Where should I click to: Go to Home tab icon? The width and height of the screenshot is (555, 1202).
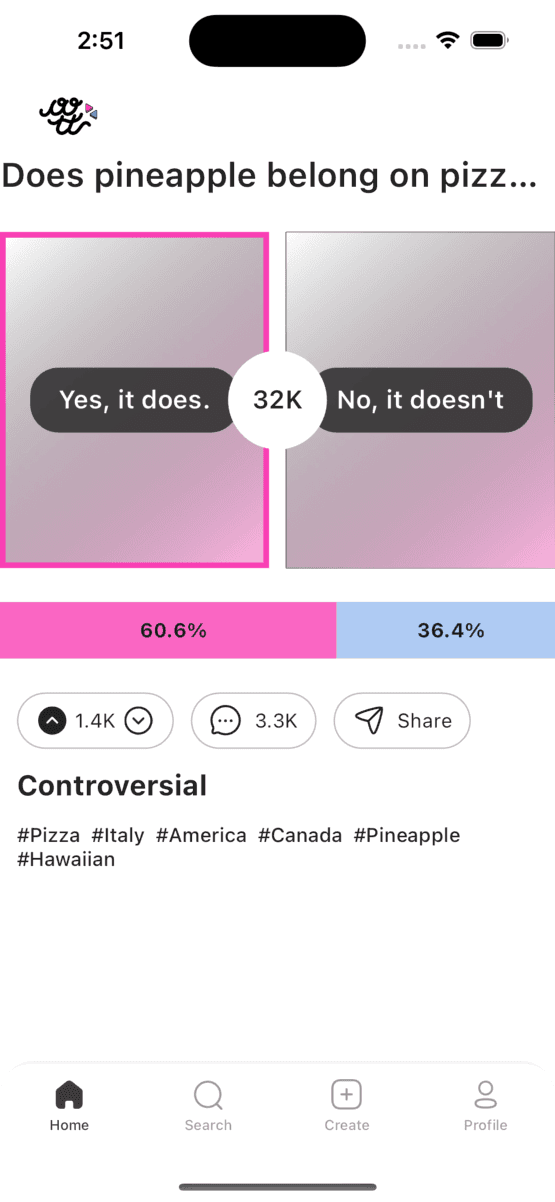click(69, 1095)
